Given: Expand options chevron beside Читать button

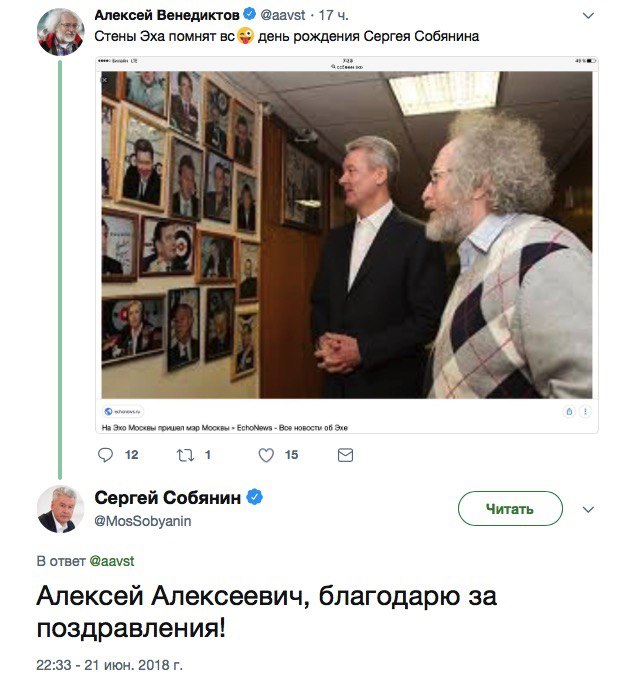Looking at the screenshot, I should coord(588,509).
